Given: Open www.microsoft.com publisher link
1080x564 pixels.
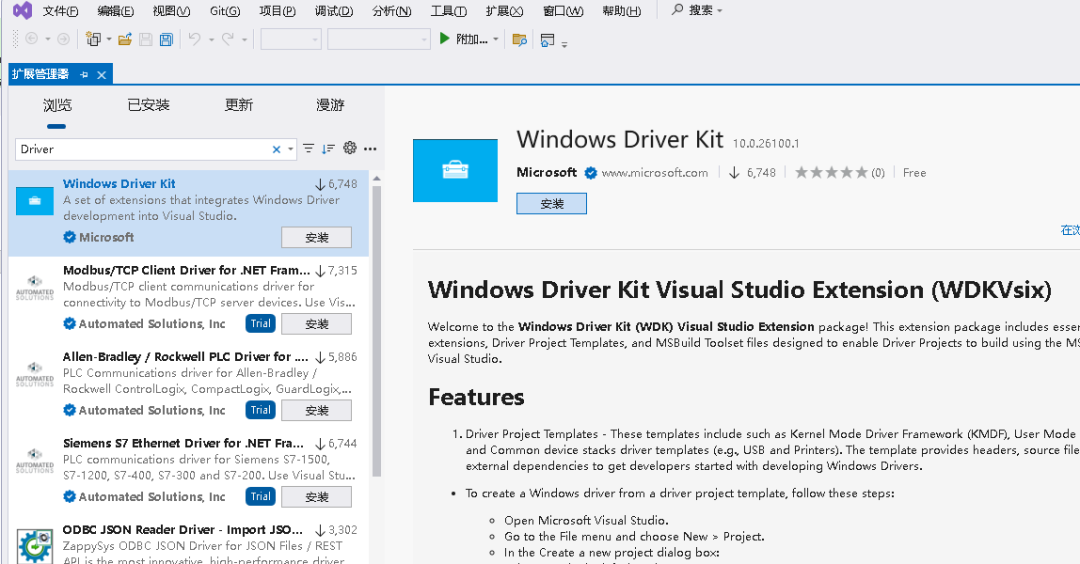Looking at the screenshot, I should tap(654, 173).
